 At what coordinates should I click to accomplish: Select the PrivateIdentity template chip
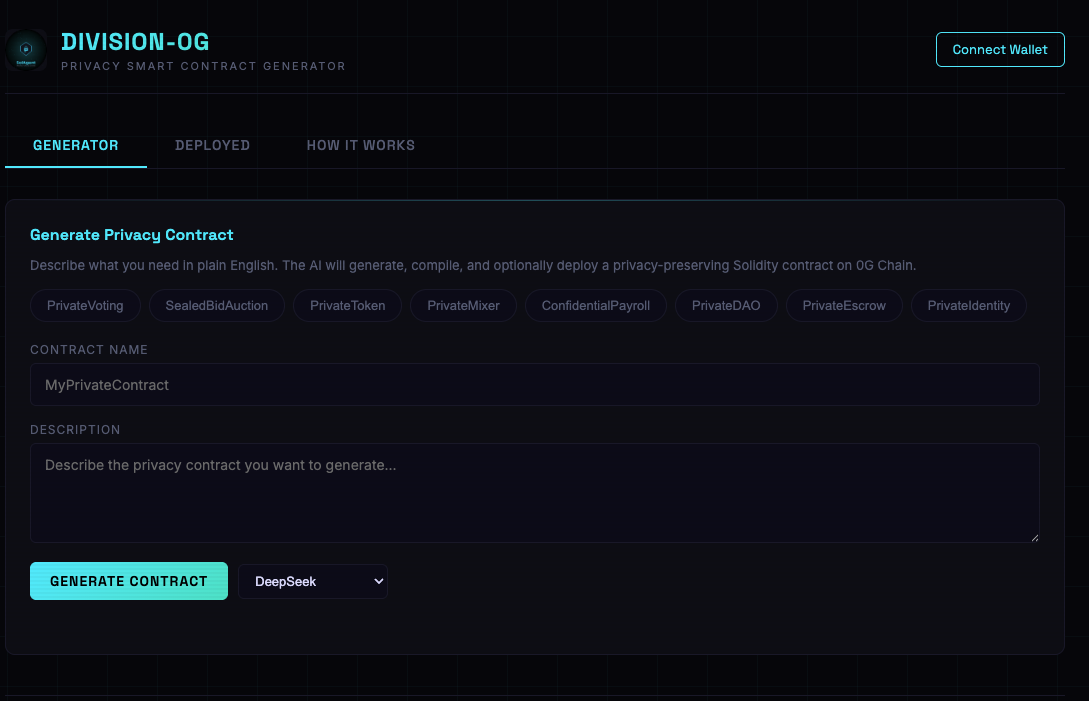click(968, 305)
